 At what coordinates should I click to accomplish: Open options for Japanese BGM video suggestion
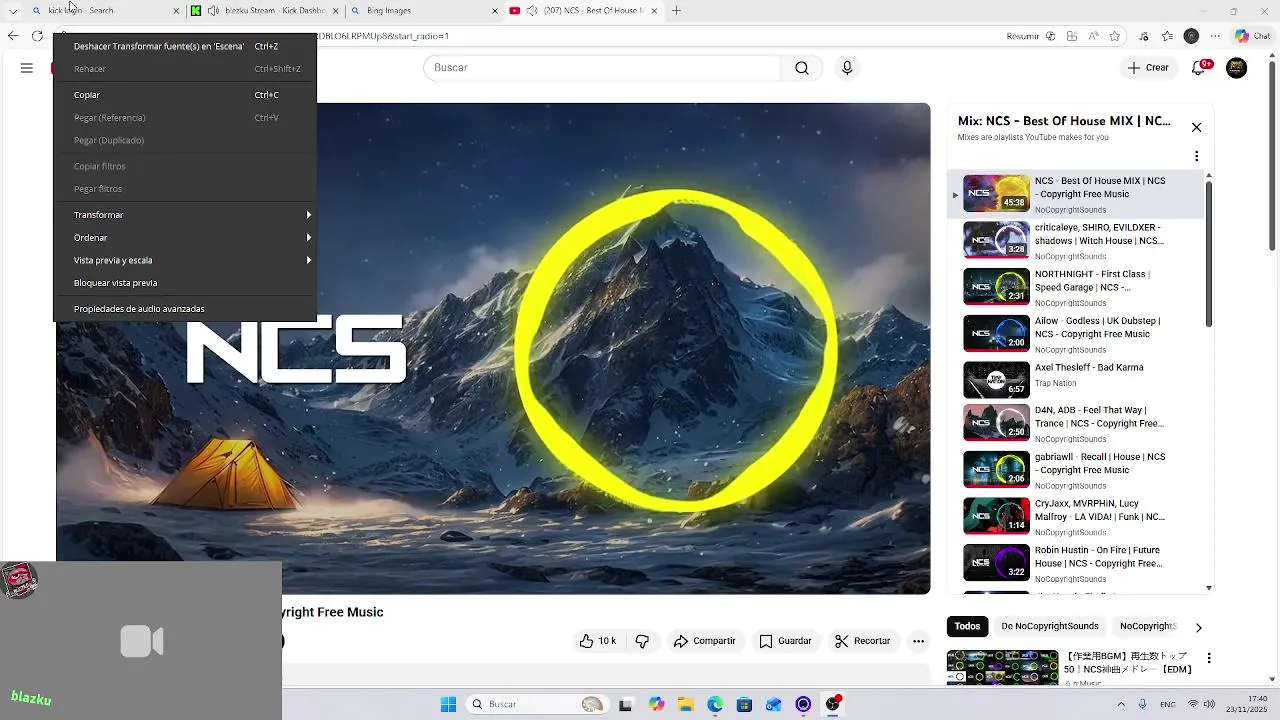(x=1209, y=658)
